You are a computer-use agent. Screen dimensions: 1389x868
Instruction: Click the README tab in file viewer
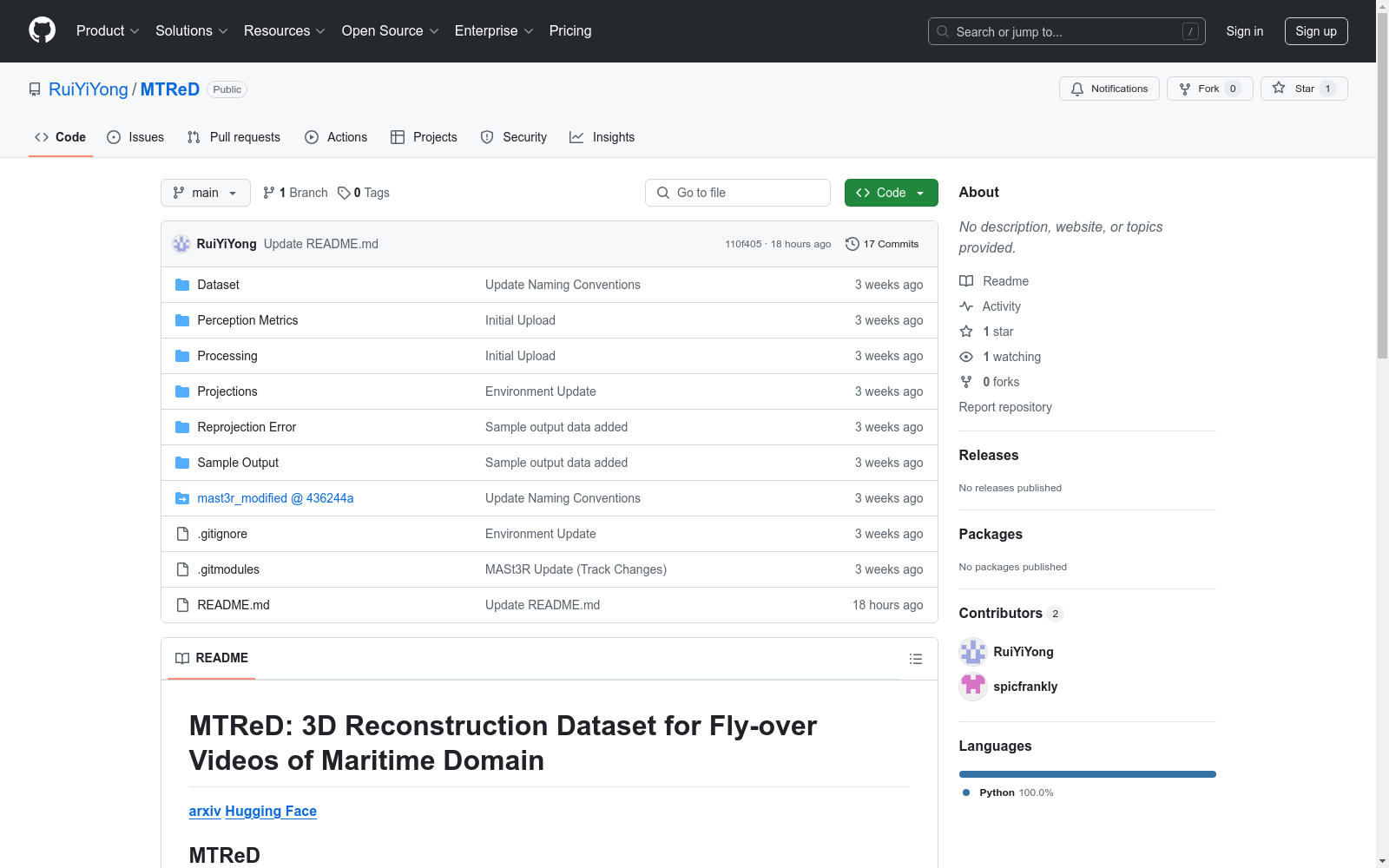pos(212,658)
